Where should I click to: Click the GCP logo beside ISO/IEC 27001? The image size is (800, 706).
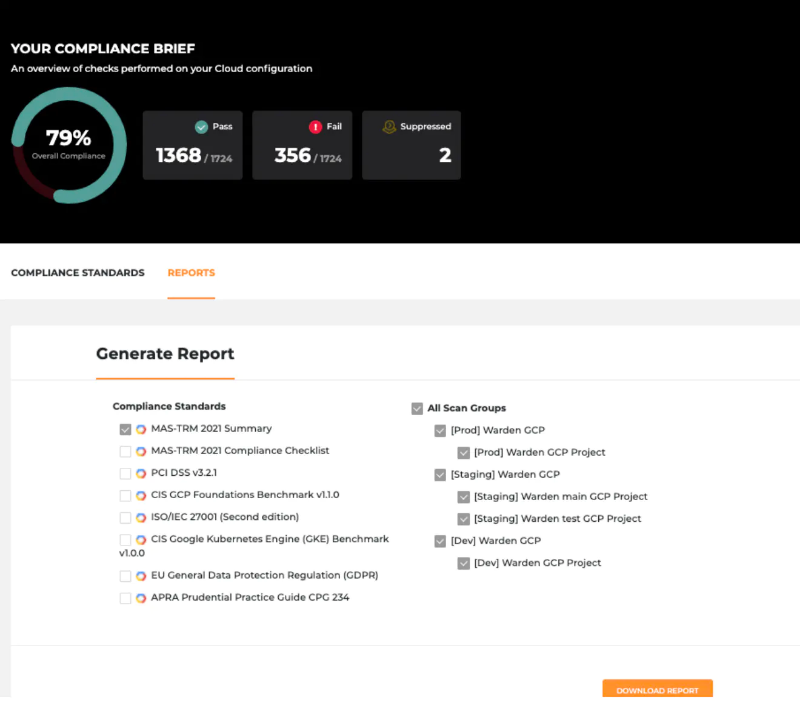point(141,518)
